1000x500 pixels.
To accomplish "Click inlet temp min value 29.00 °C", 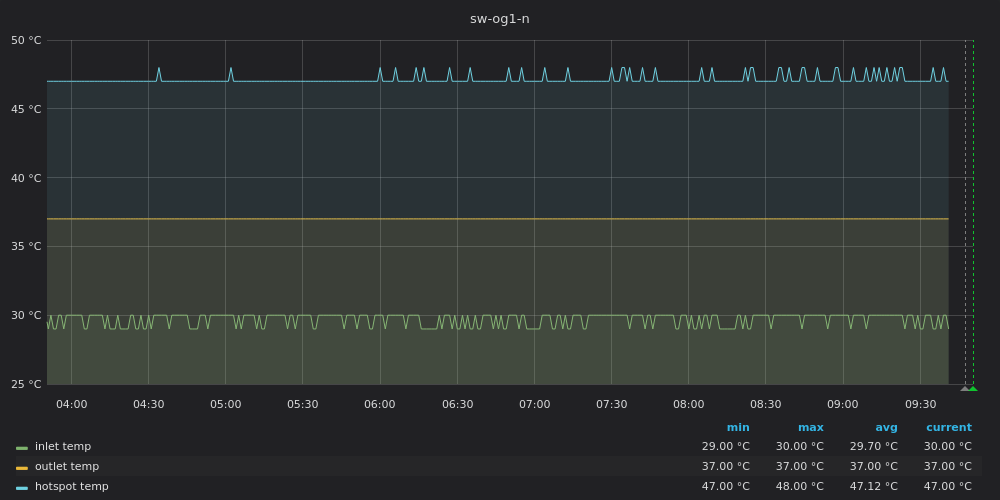I will point(725,447).
